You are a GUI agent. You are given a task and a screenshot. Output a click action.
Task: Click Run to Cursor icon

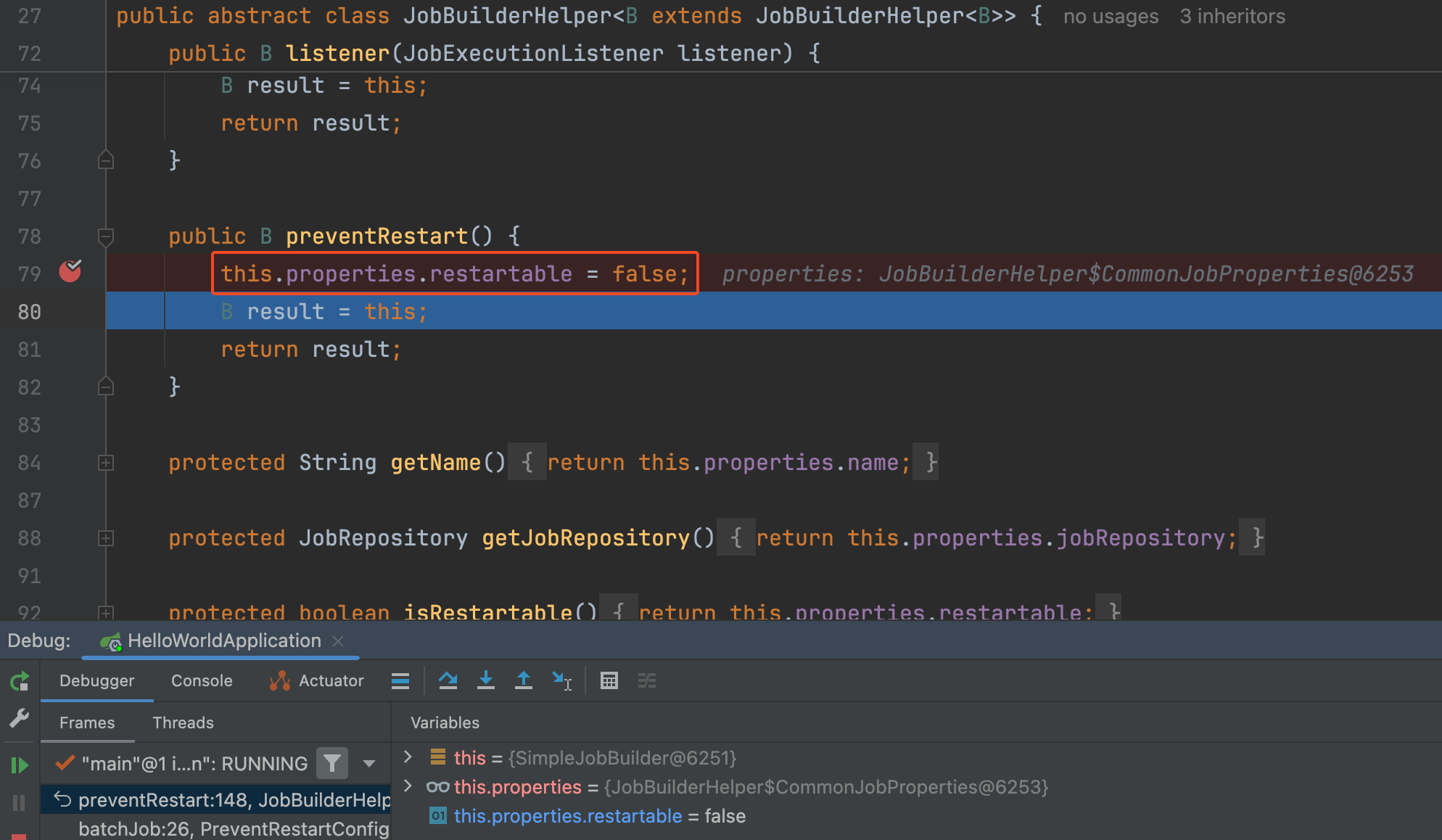(x=561, y=680)
